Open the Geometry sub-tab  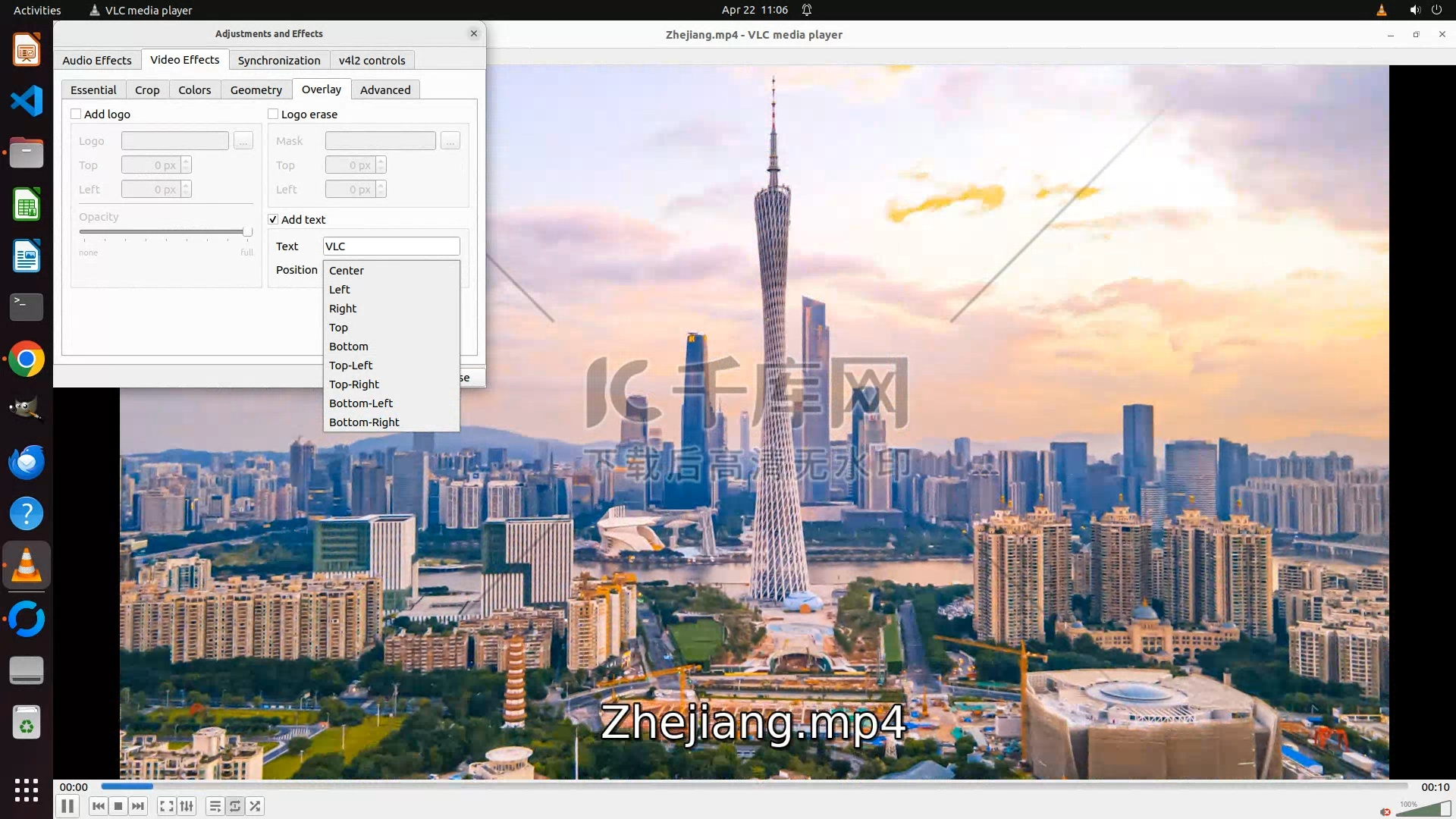[256, 90]
